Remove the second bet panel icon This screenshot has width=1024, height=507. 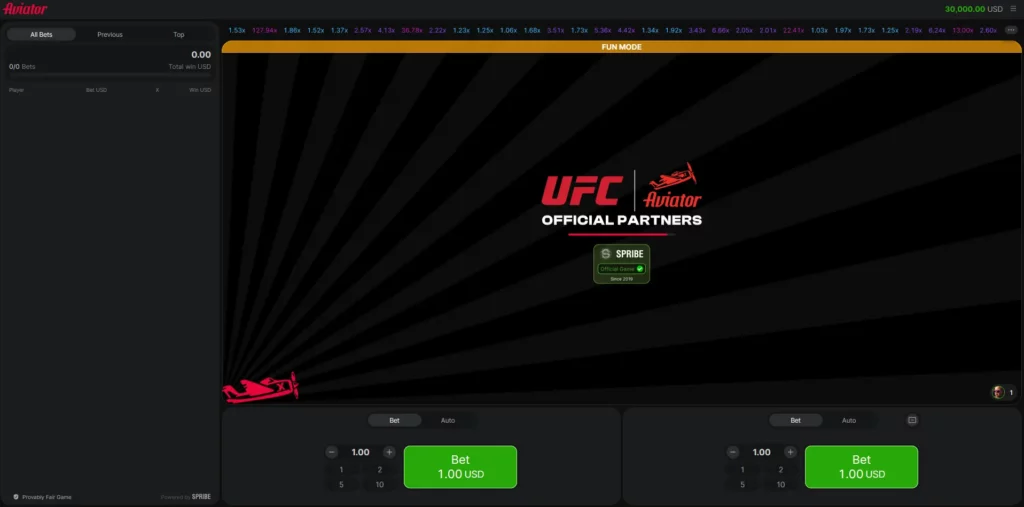coord(912,420)
